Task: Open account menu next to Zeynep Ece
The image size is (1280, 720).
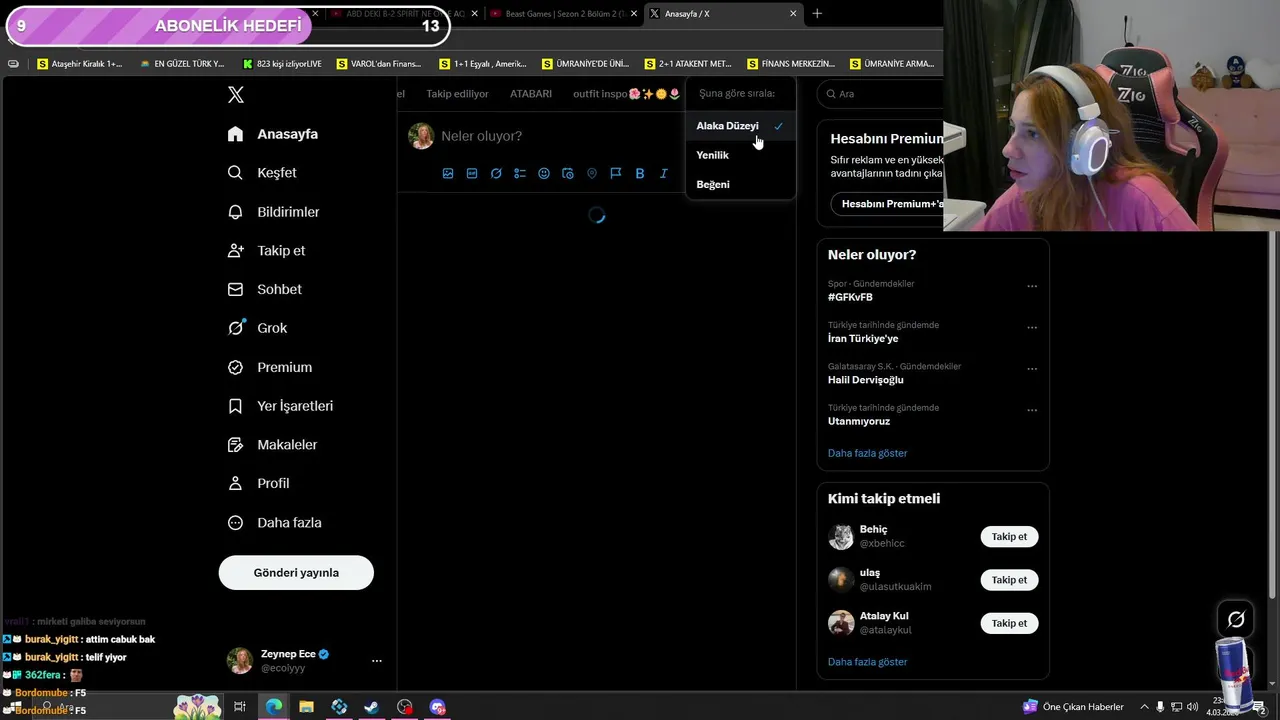Action: coord(376,661)
